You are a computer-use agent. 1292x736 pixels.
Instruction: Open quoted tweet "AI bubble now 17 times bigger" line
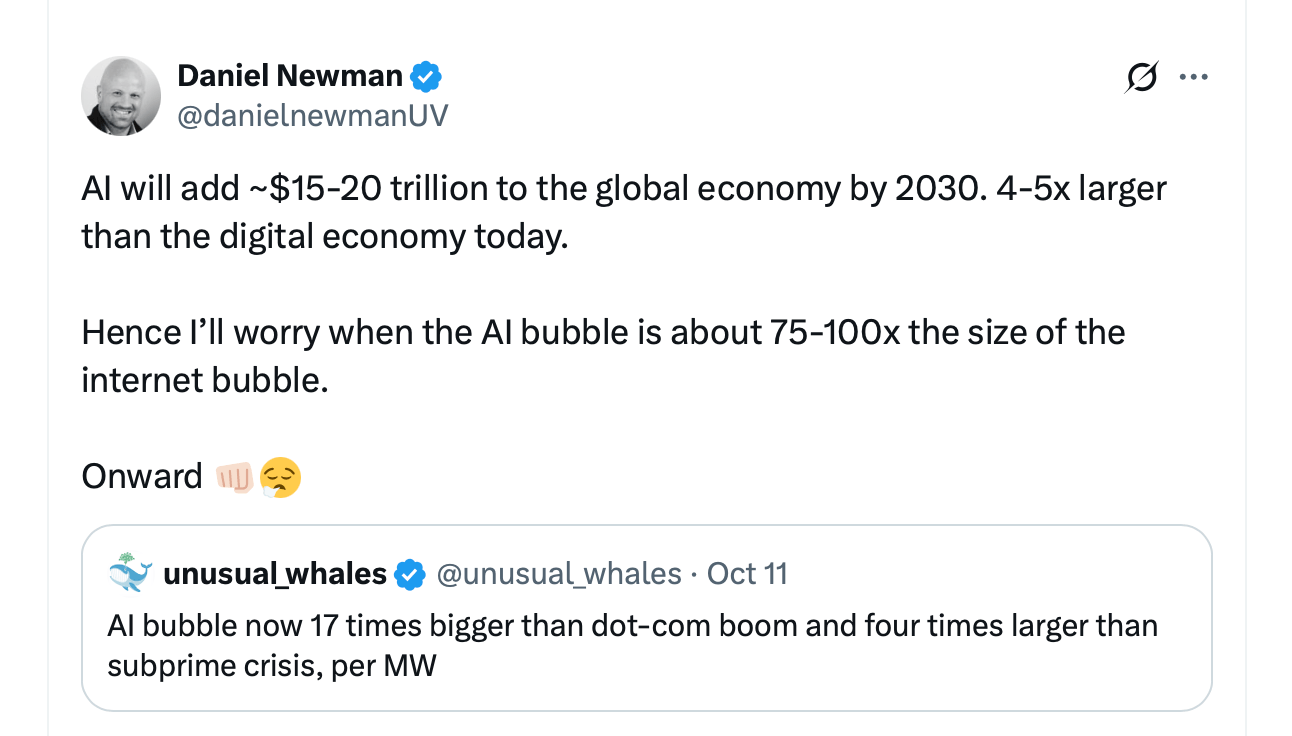tap(632, 626)
